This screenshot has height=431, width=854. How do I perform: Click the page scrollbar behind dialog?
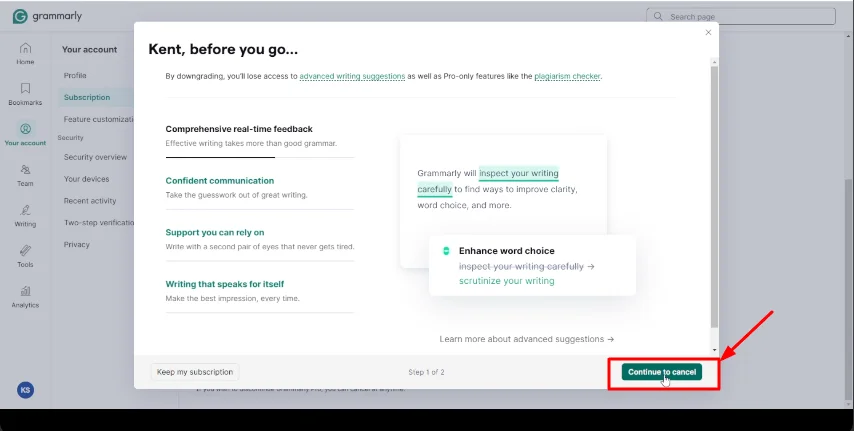(x=849, y=289)
